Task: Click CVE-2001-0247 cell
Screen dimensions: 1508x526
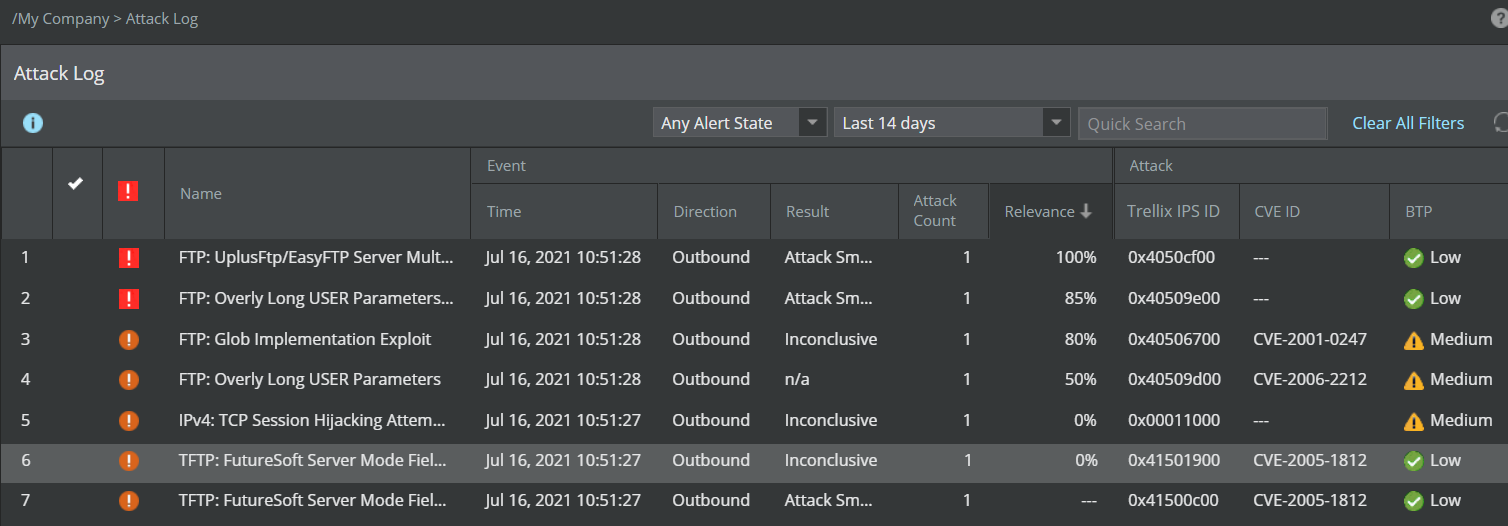Action: (x=1310, y=339)
